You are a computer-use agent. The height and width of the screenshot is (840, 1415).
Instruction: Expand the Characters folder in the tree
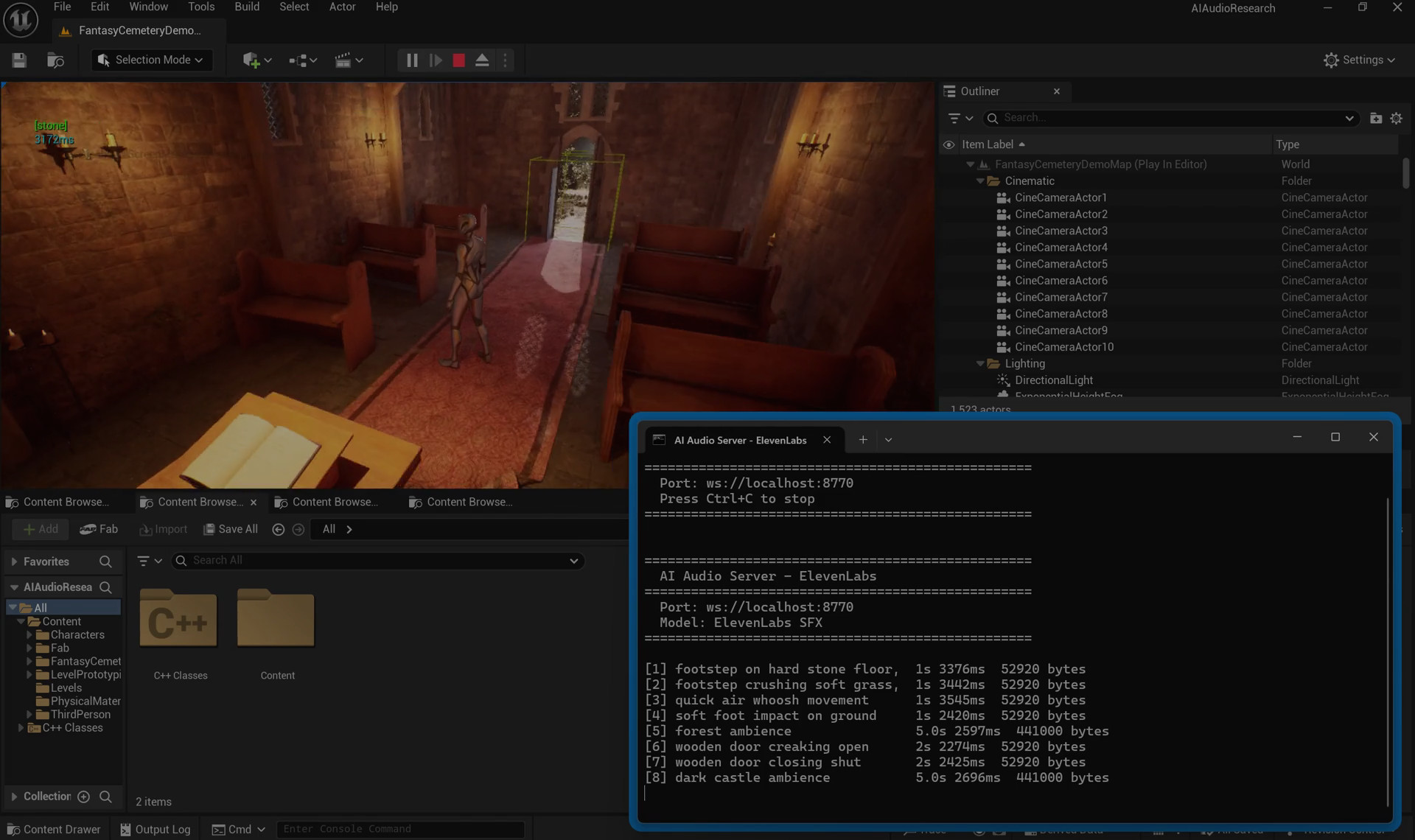point(29,634)
